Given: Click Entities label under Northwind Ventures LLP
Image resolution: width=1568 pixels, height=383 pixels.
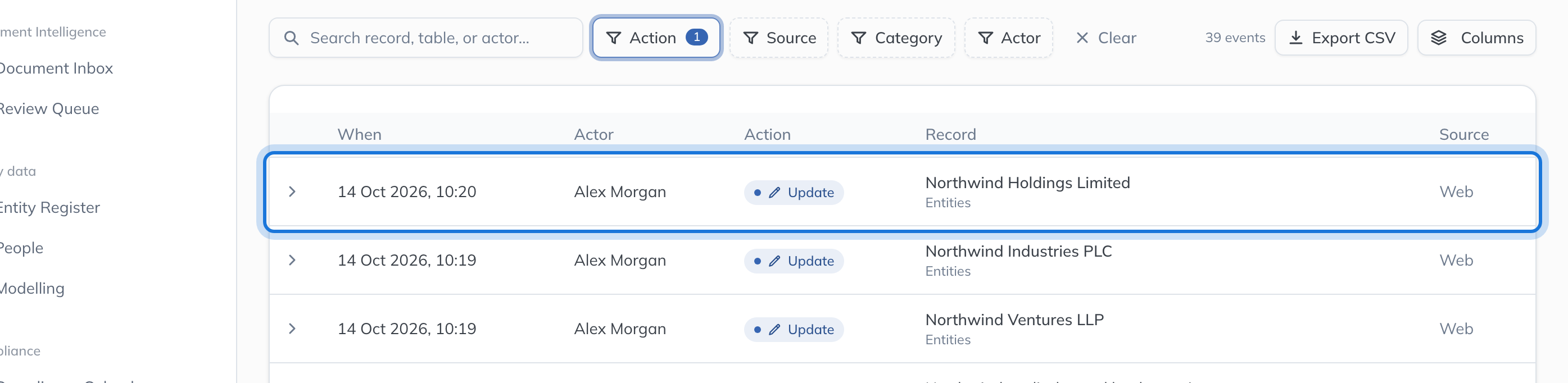Looking at the screenshot, I should (948, 340).
